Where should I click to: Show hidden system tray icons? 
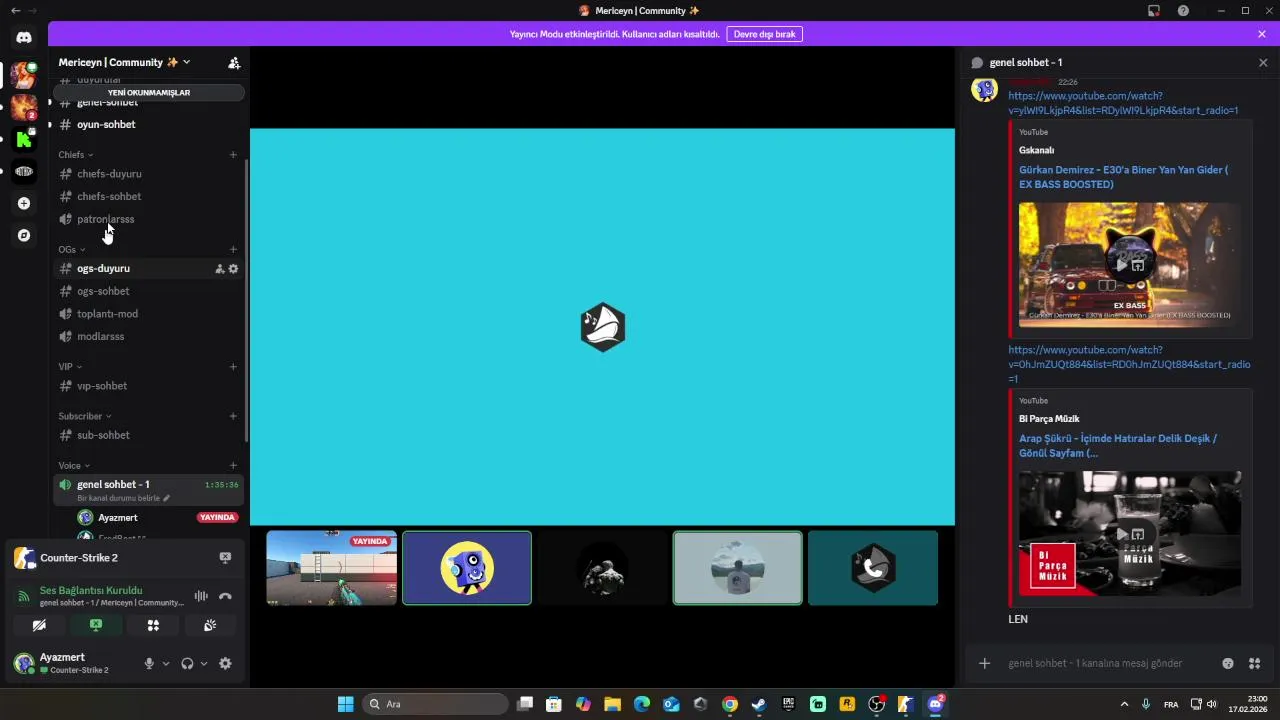click(1124, 704)
